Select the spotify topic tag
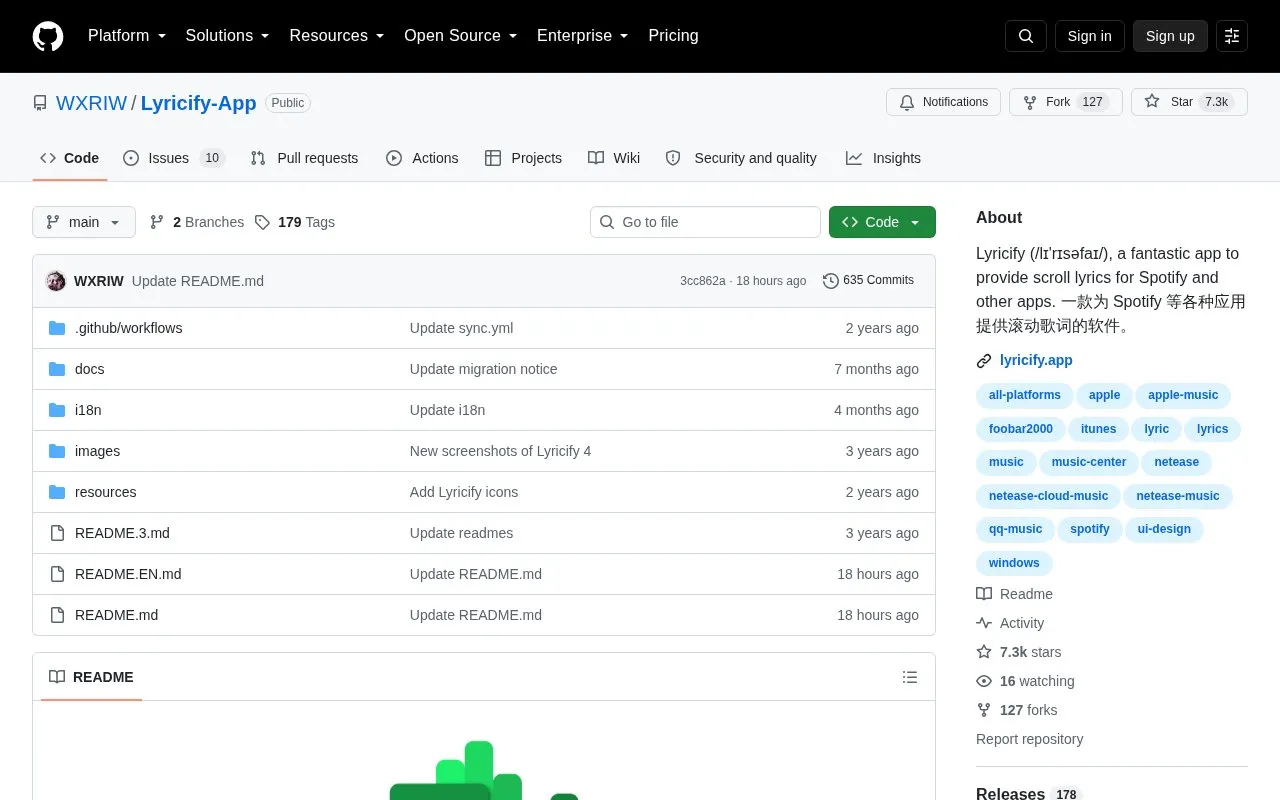This screenshot has width=1280, height=800. (1089, 529)
